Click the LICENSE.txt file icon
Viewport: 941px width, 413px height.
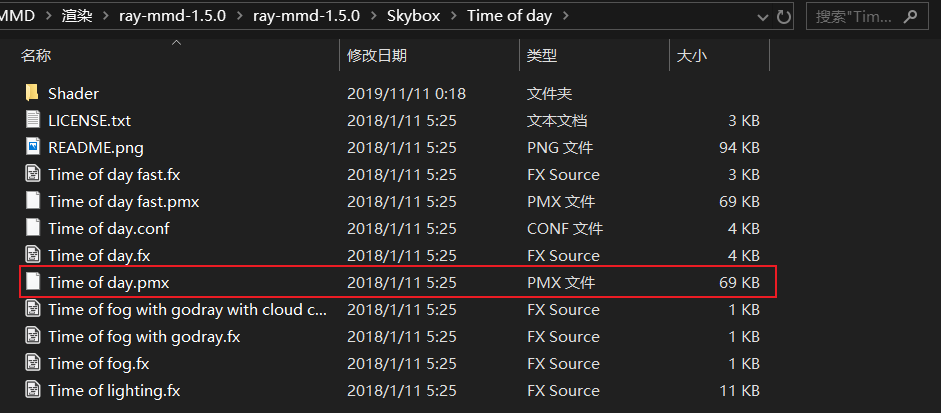(32, 120)
